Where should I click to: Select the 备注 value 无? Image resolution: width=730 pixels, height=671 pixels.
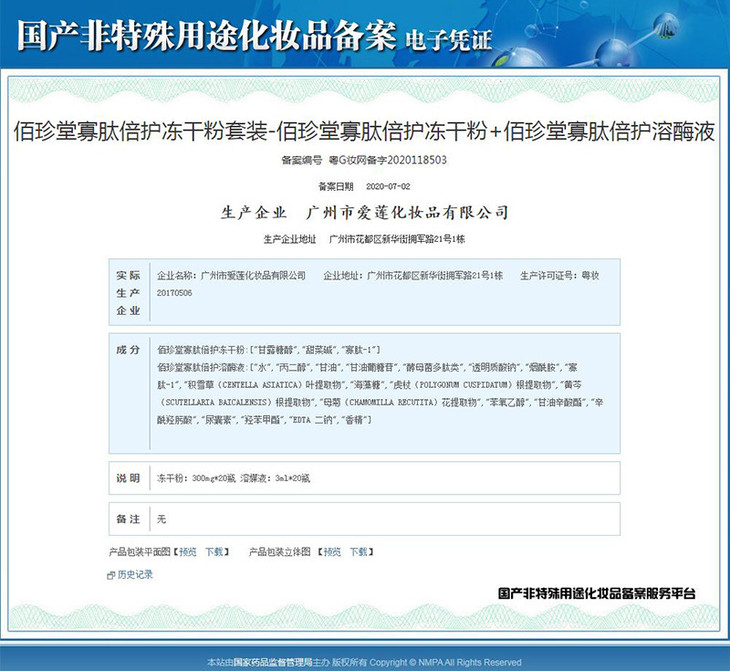pyautogui.click(x=162, y=519)
